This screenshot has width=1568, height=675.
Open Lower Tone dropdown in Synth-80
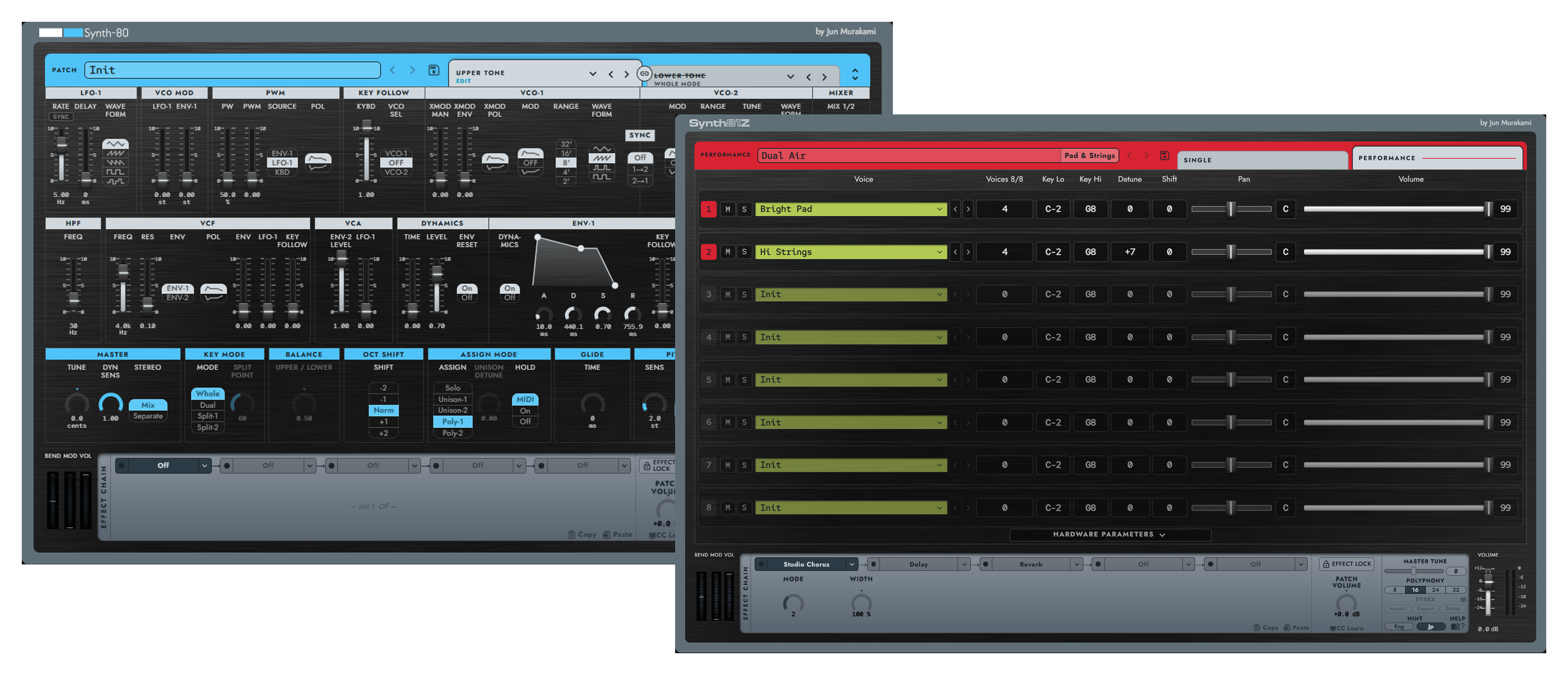pos(790,77)
